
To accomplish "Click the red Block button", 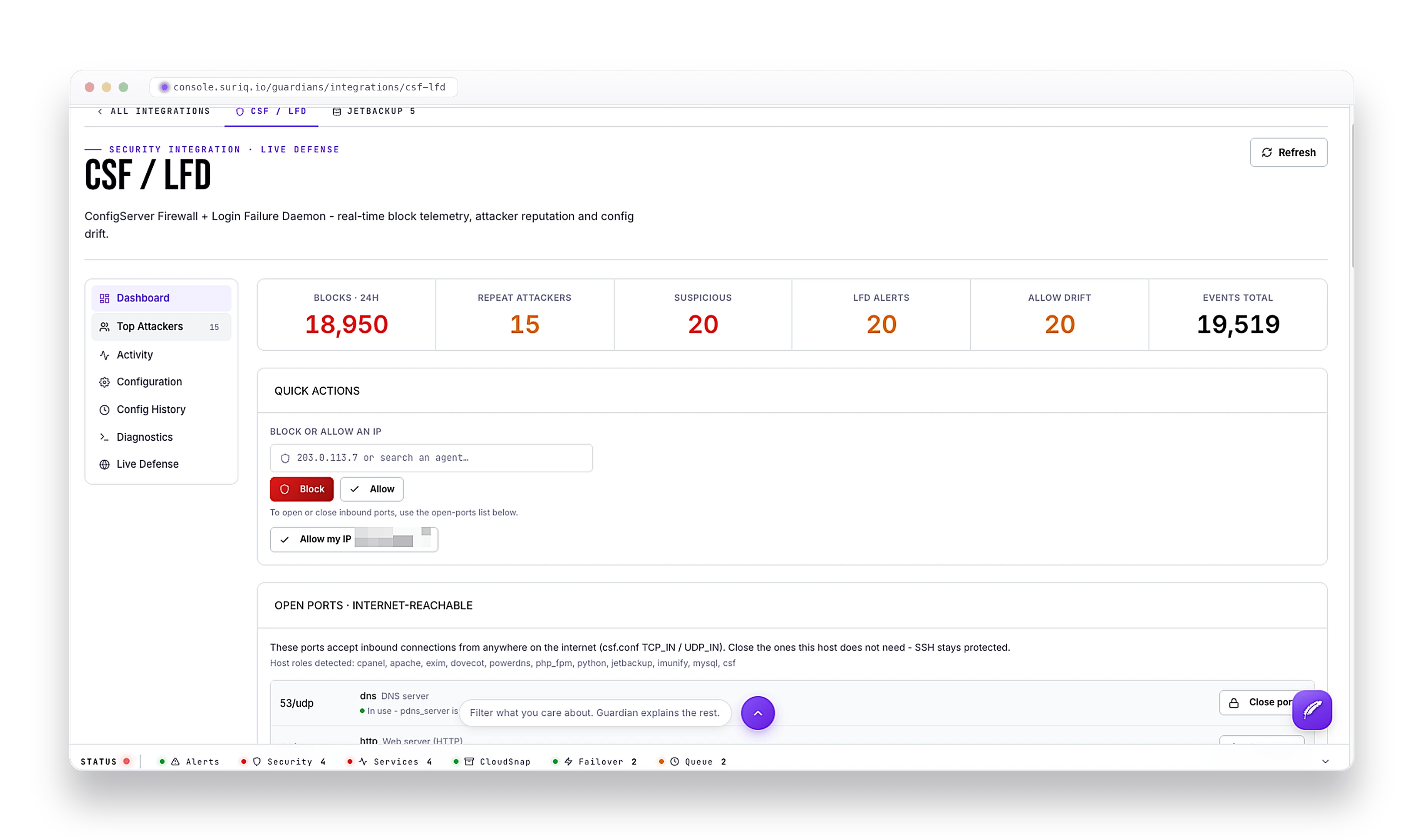I will 302,489.
